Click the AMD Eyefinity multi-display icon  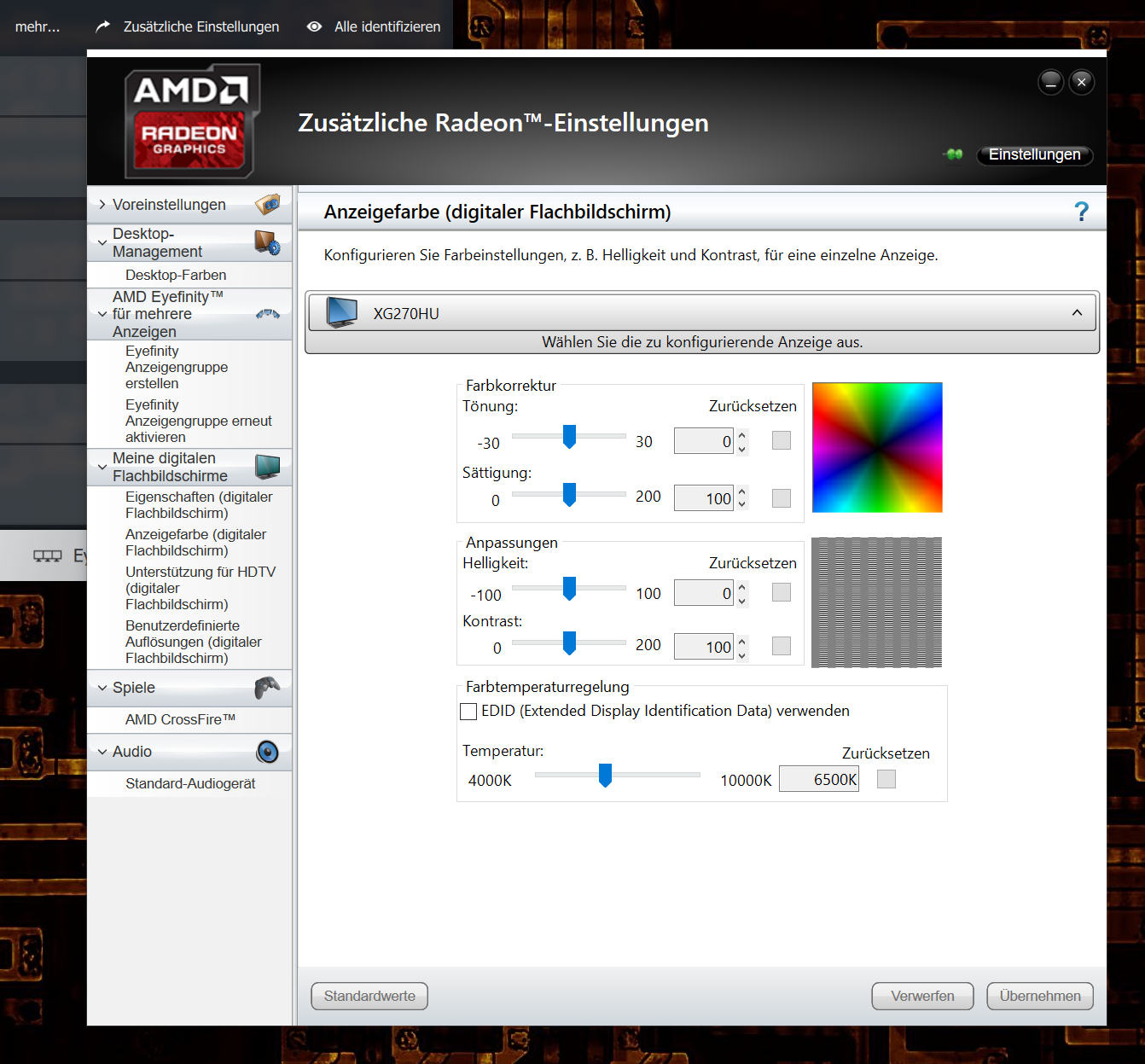tap(268, 314)
